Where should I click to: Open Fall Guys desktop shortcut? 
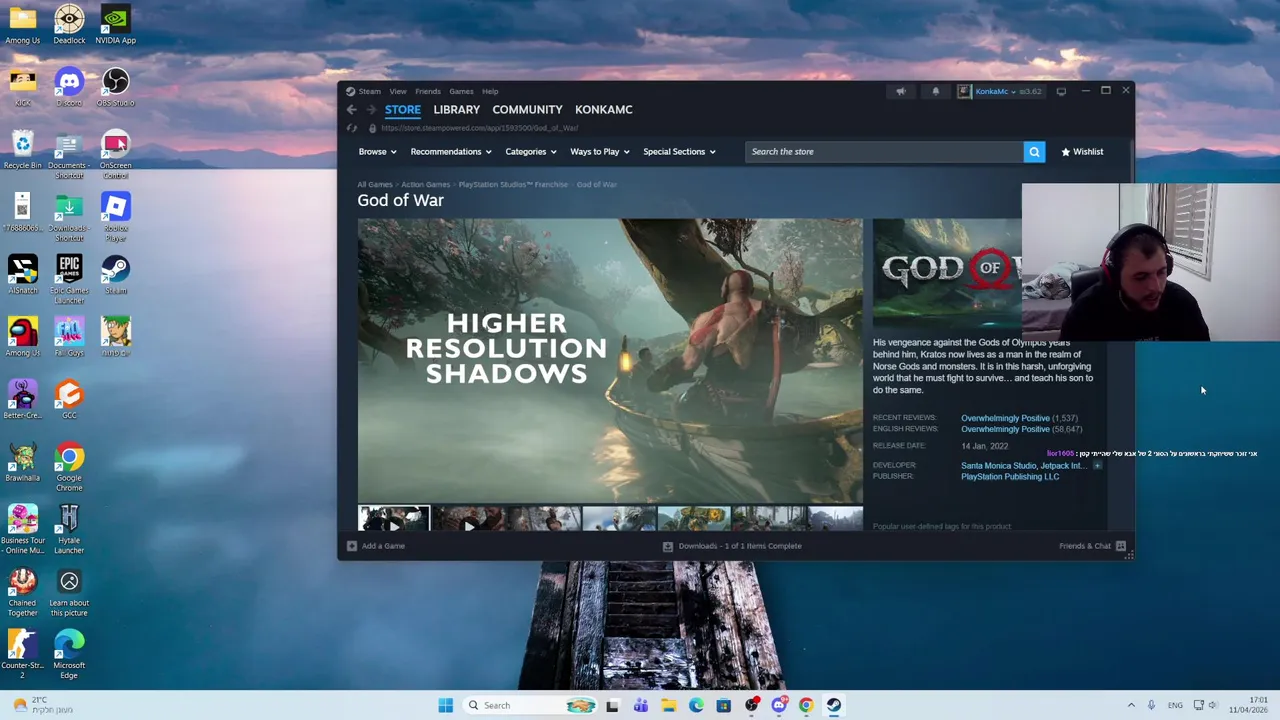(x=69, y=337)
